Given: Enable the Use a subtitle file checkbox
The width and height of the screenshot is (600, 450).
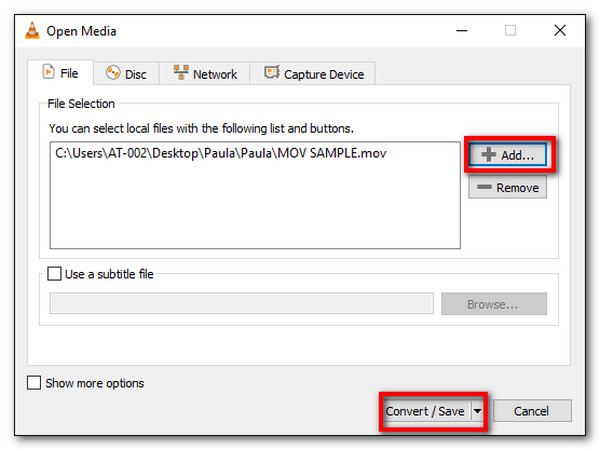Looking at the screenshot, I should [x=54, y=274].
